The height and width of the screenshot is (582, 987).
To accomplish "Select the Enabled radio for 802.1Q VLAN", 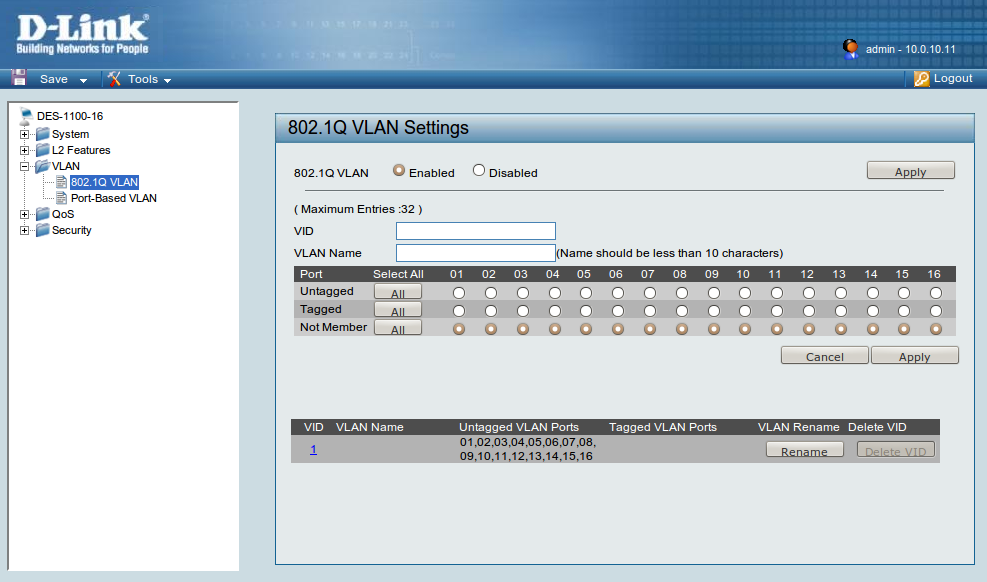I will (x=399, y=171).
